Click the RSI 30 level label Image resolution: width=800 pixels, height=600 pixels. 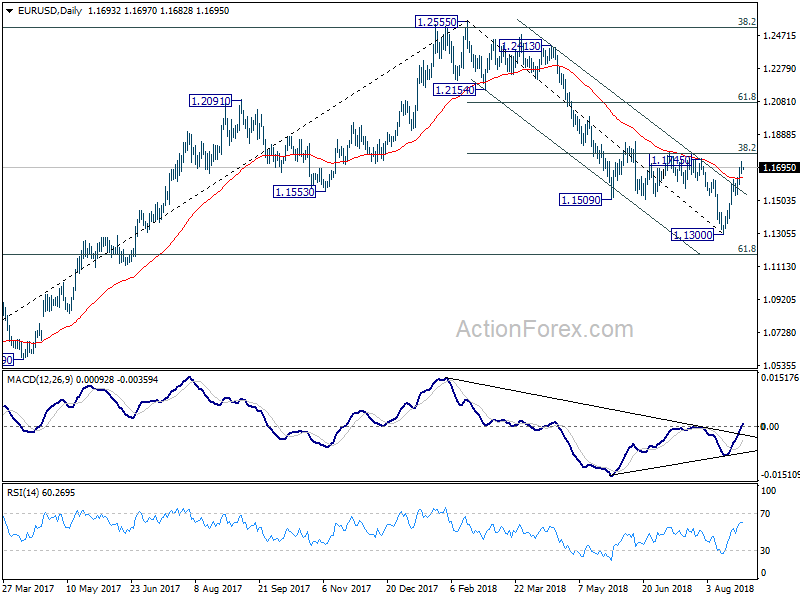765,551
